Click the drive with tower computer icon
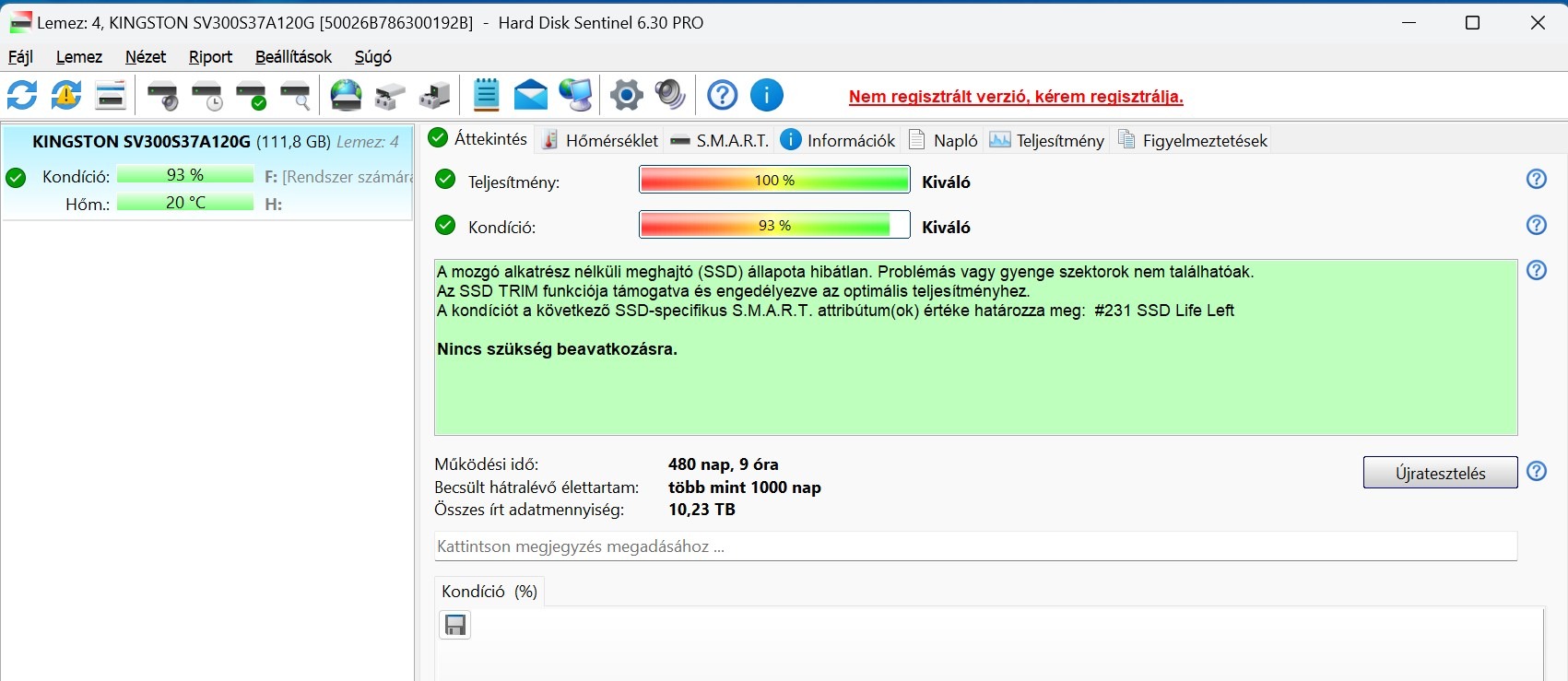 435,95
